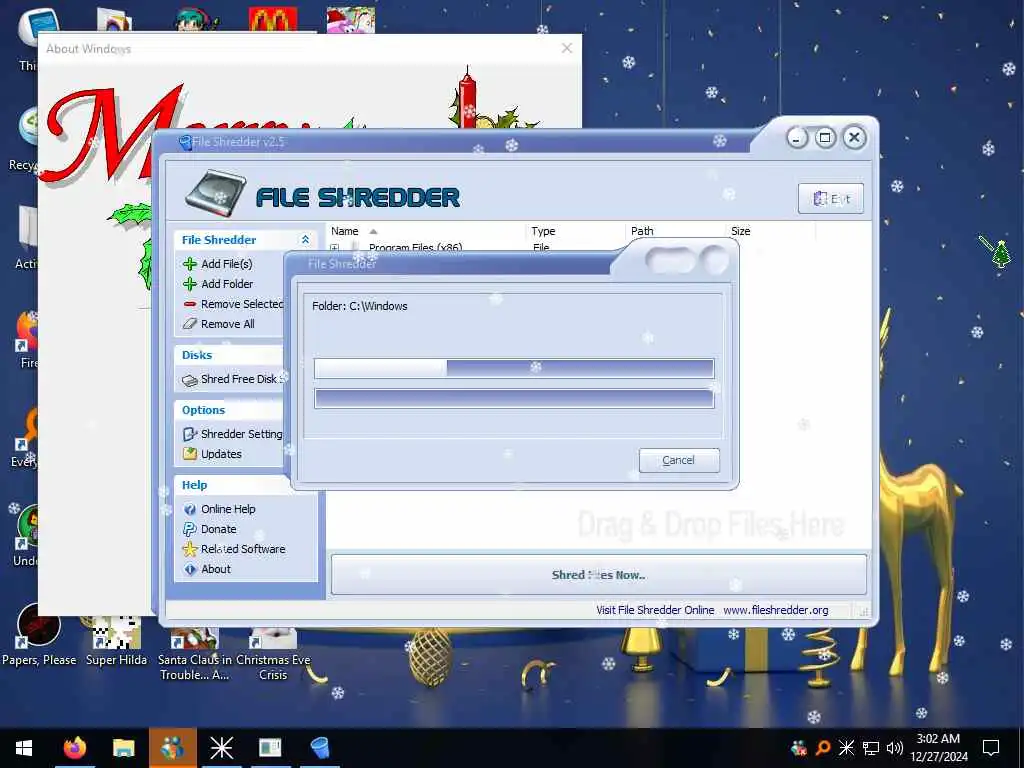1024x768 pixels.
Task: Select Remove All in the sidebar
Action: pos(227,324)
